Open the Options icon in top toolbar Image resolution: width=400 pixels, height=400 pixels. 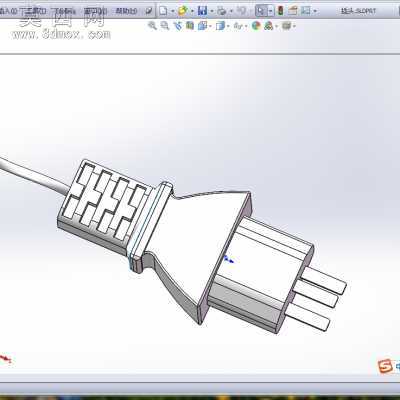[x=306, y=11]
